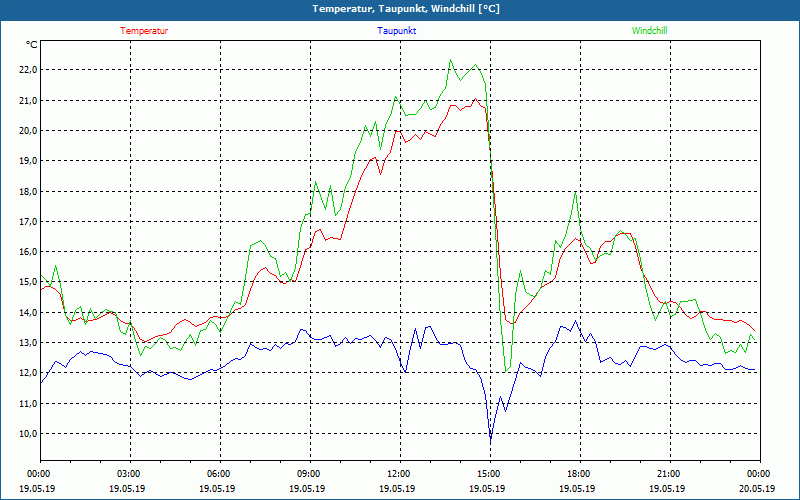The height and width of the screenshot is (500, 800).
Task: Click the 16,0 y-axis value
Action: (x=29, y=252)
